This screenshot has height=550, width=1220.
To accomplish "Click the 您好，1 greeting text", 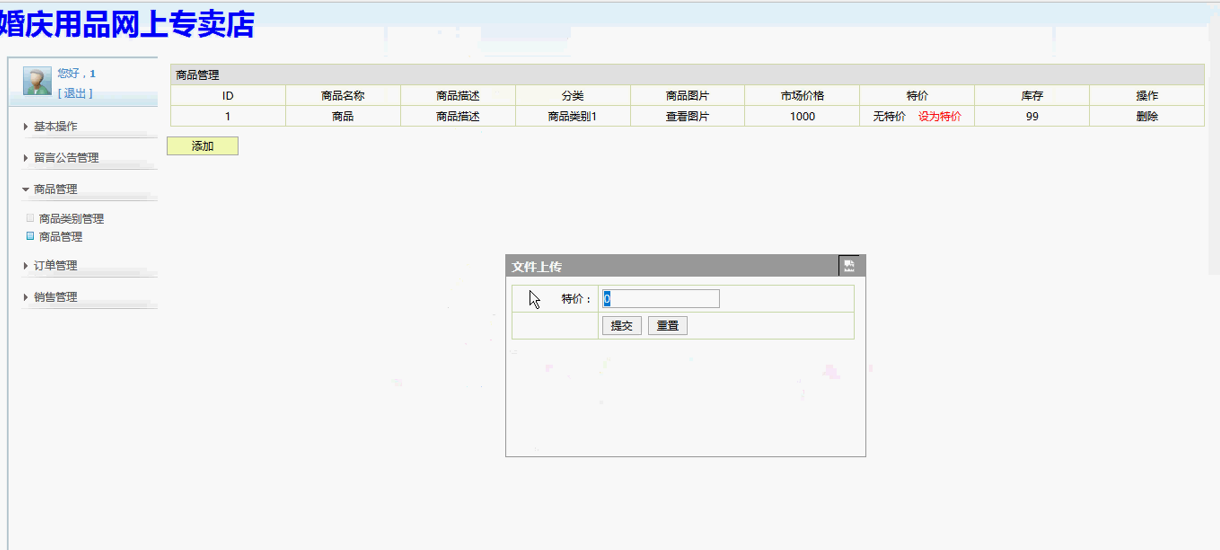I will [76, 74].
